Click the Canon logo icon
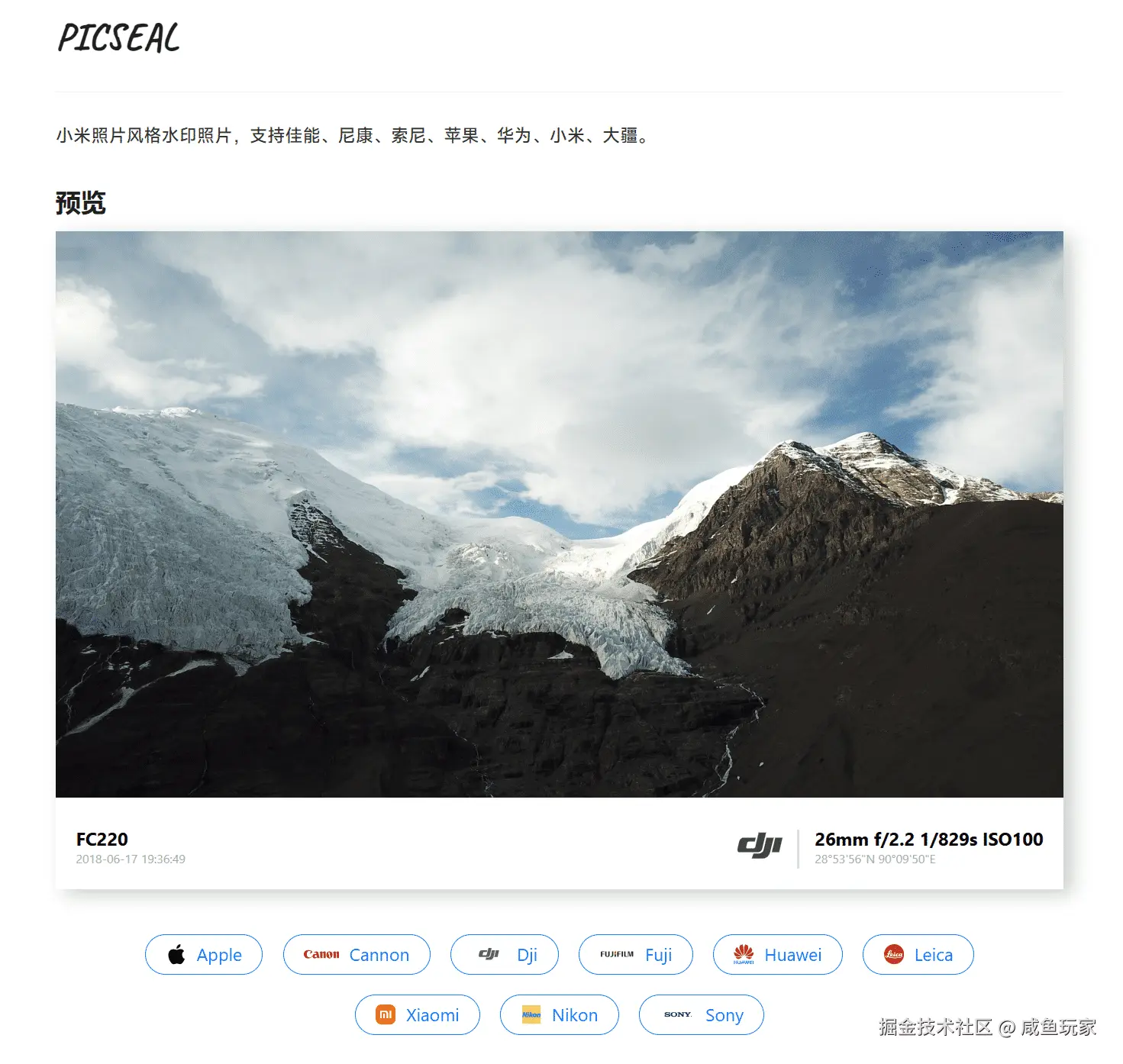1123x1064 pixels. [x=321, y=954]
